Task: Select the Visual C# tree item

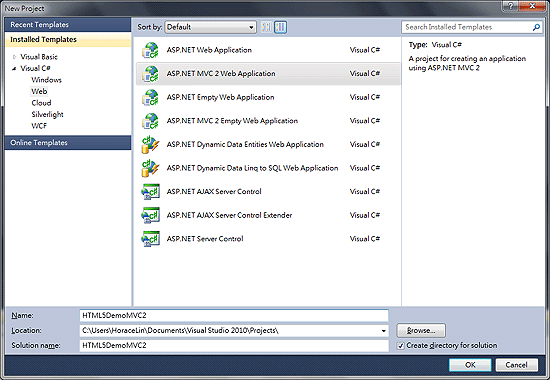Action: tap(35, 68)
